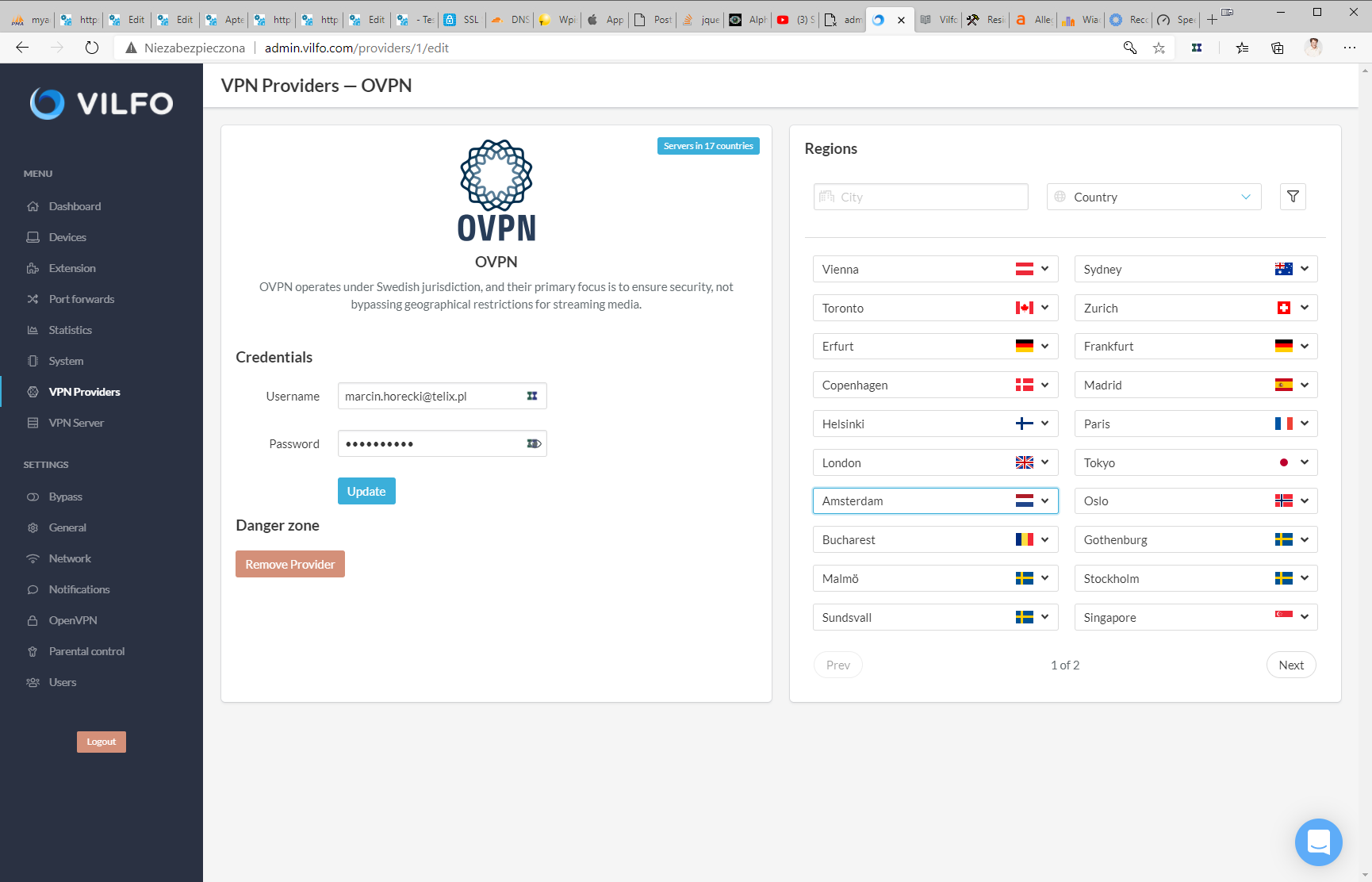Open a new browser tab
1372x882 pixels.
(1212, 20)
